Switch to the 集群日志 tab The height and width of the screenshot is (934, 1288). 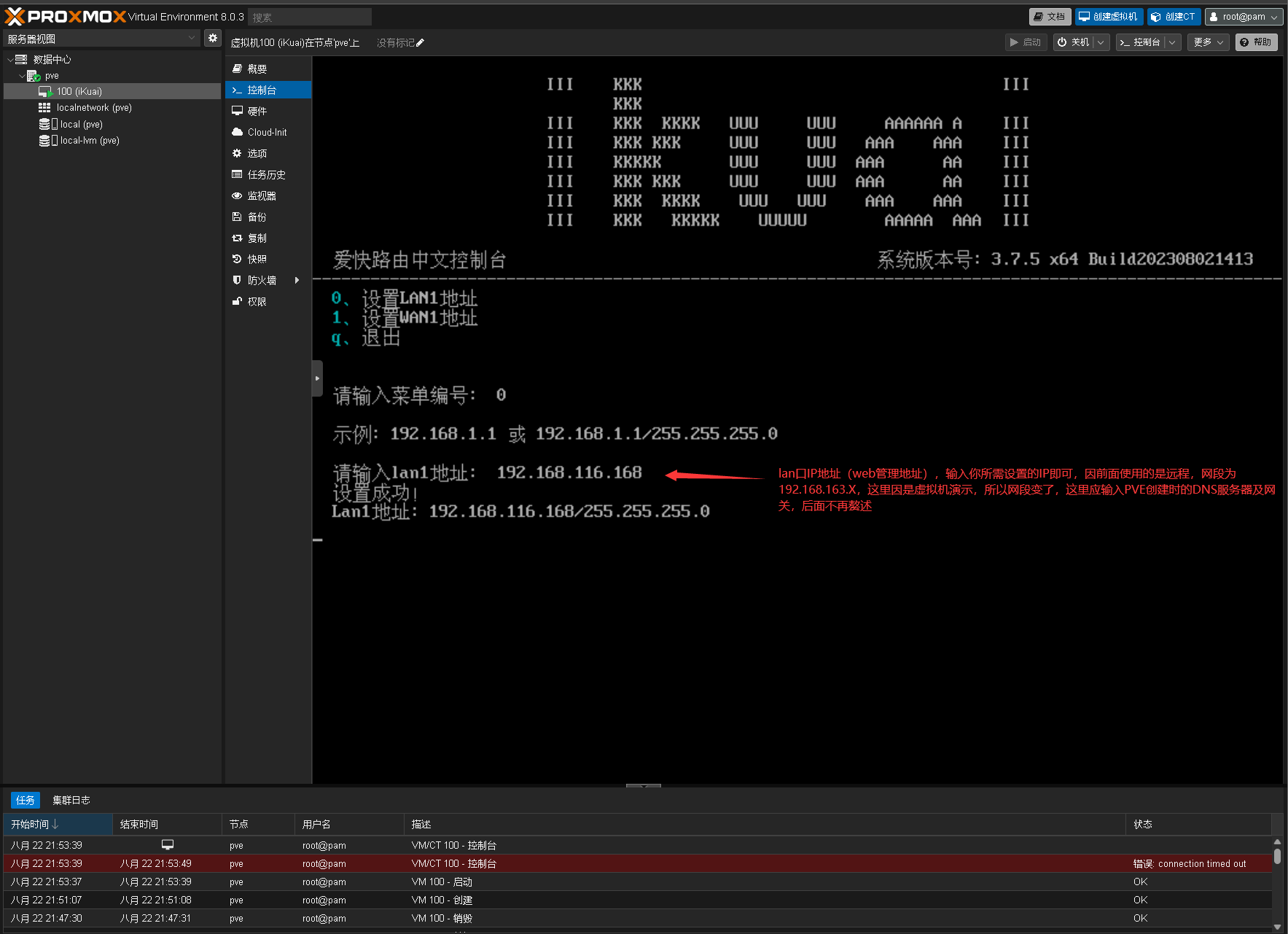point(71,800)
